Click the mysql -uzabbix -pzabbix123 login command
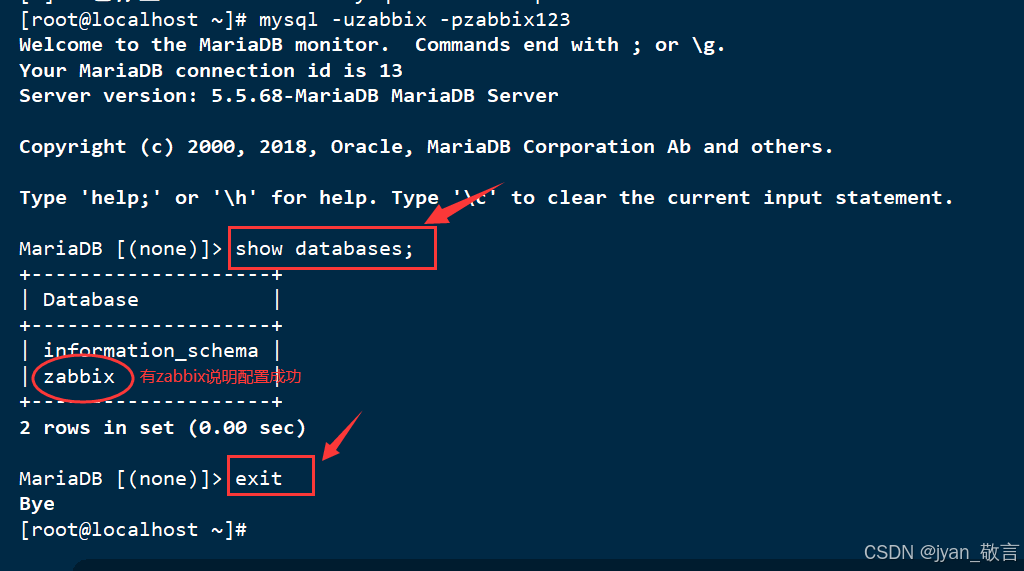 coord(415,20)
